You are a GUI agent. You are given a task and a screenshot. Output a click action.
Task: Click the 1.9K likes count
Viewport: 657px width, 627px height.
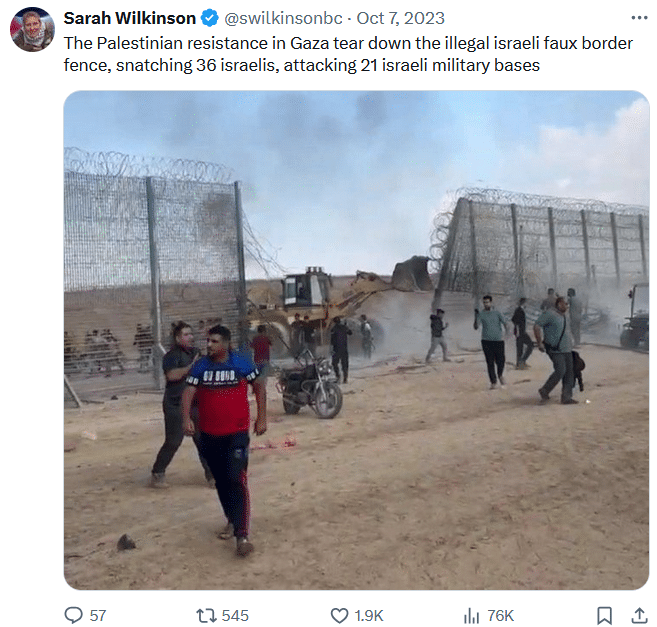coord(369,616)
